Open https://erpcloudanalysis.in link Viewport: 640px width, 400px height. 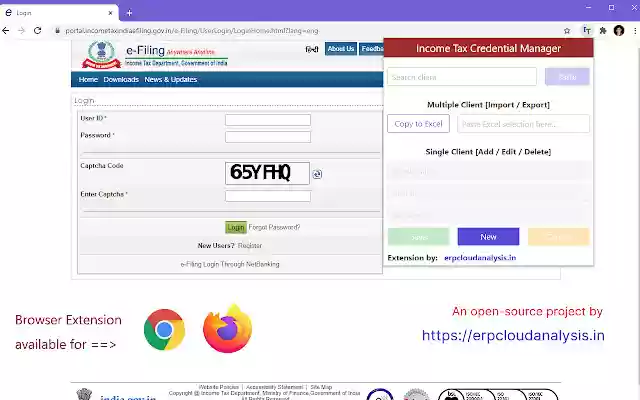pos(513,336)
